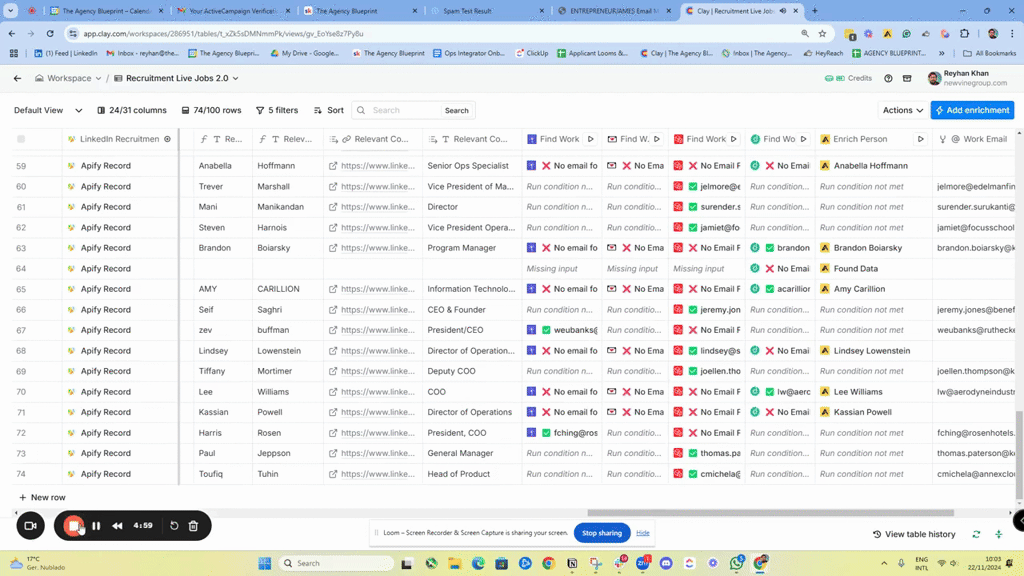Open the Actions dropdown
The width and height of the screenshot is (1024, 576).
coord(901,110)
